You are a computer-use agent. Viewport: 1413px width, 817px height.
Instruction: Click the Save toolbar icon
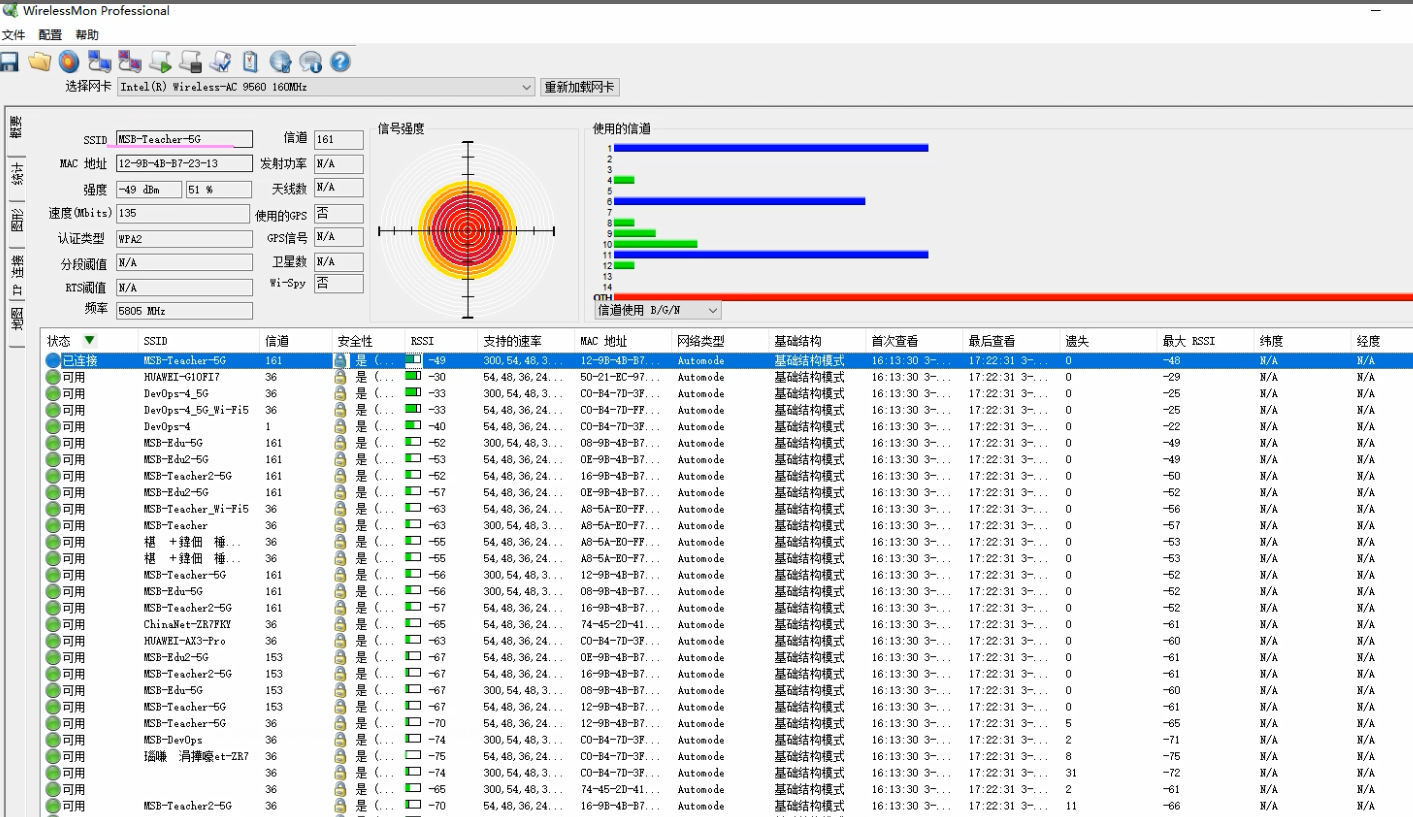click(x=10, y=61)
